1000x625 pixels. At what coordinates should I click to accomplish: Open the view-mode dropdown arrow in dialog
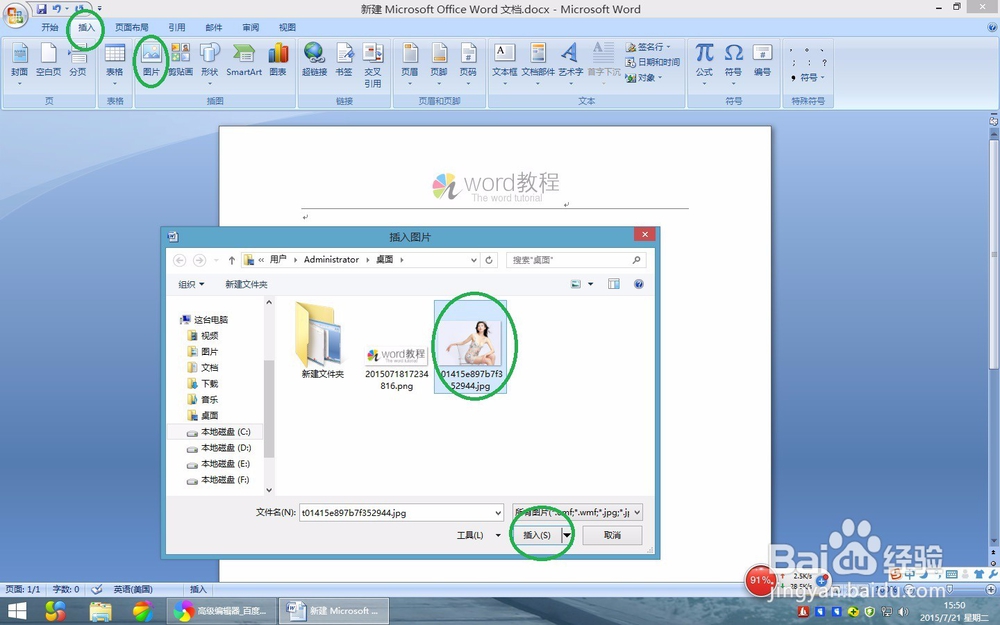click(591, 284)
